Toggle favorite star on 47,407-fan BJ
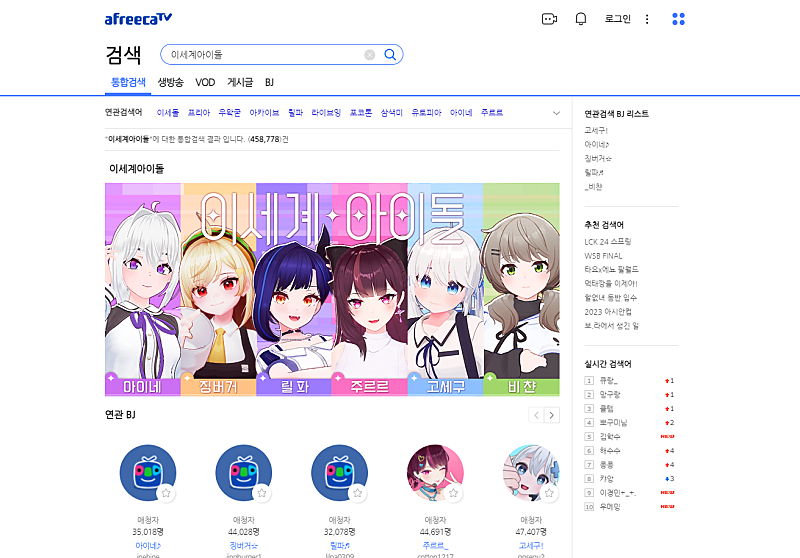 [549, 493]
